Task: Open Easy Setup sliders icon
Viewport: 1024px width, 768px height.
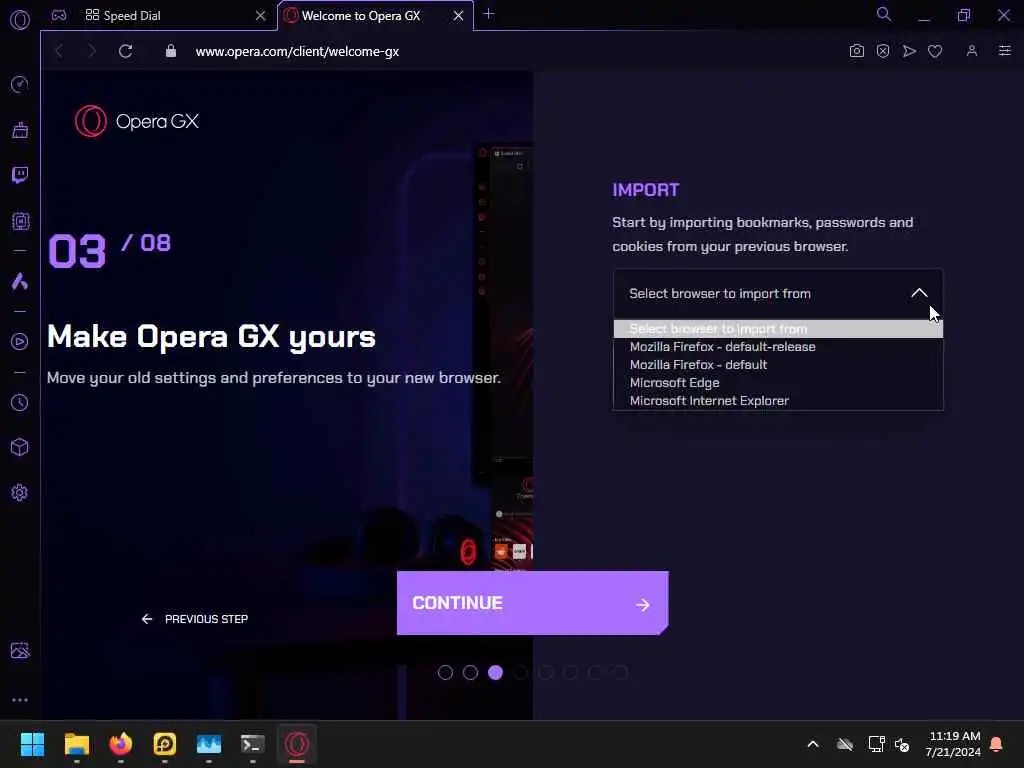Action: point(1004,51)
